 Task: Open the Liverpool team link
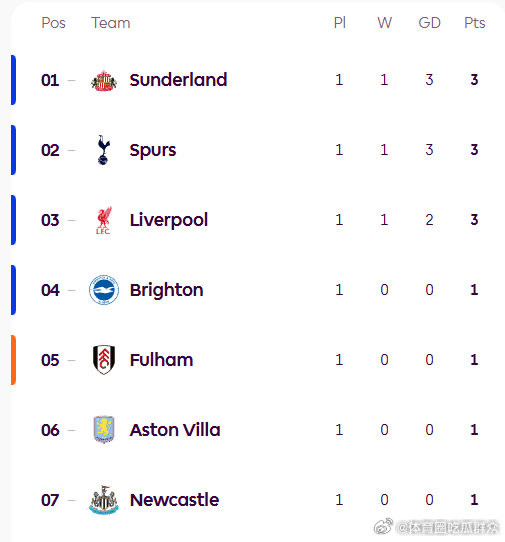169,220
